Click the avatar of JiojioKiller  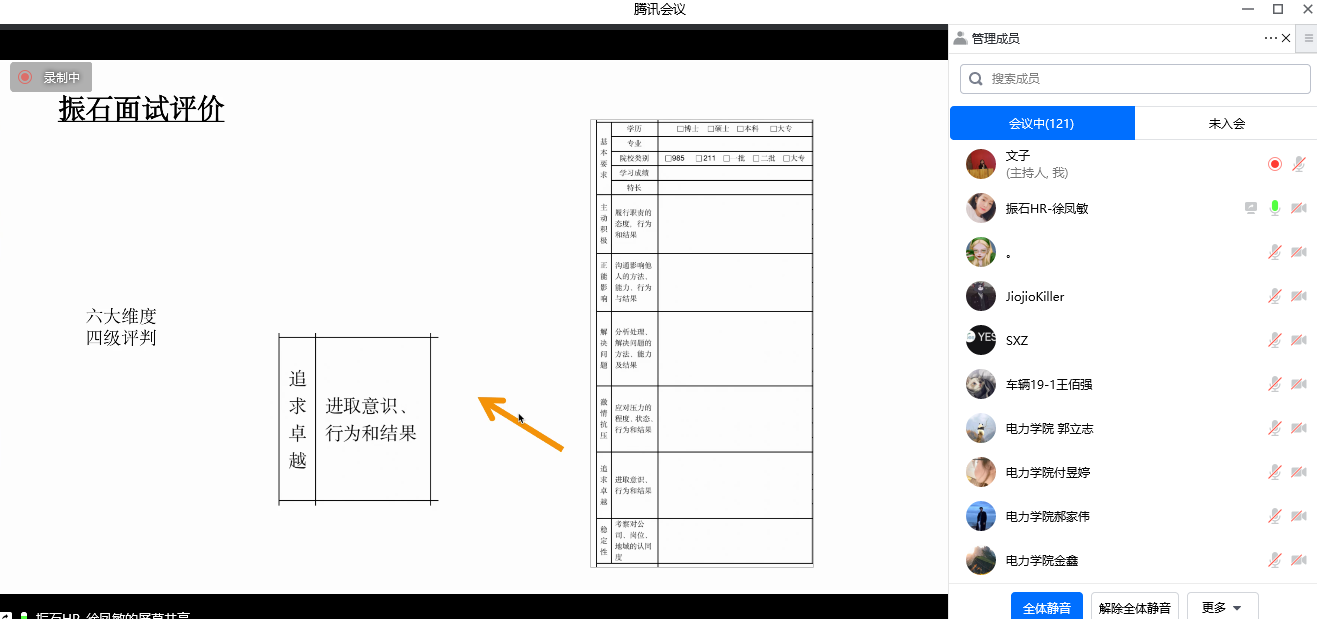[981, 296]
